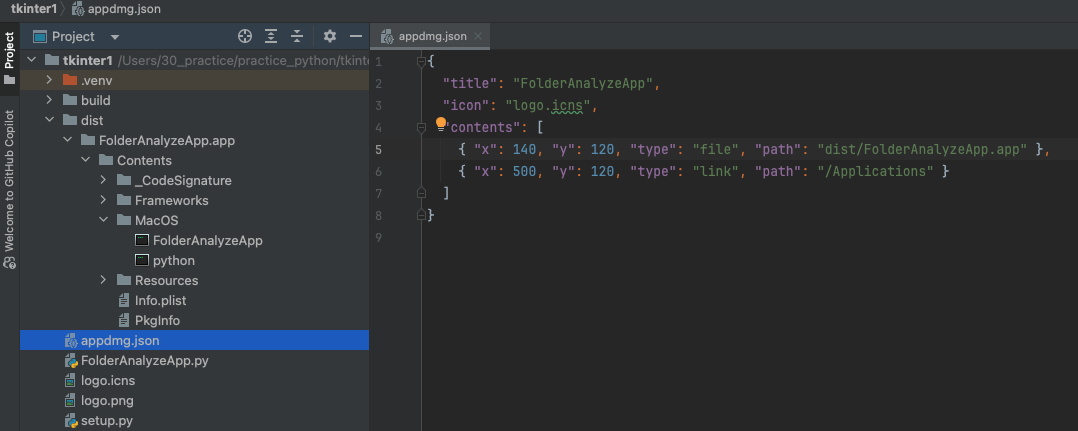Click the Expand All toolbar icon
The width and height of the screenshot is (1078, 431).
(272, 36)
